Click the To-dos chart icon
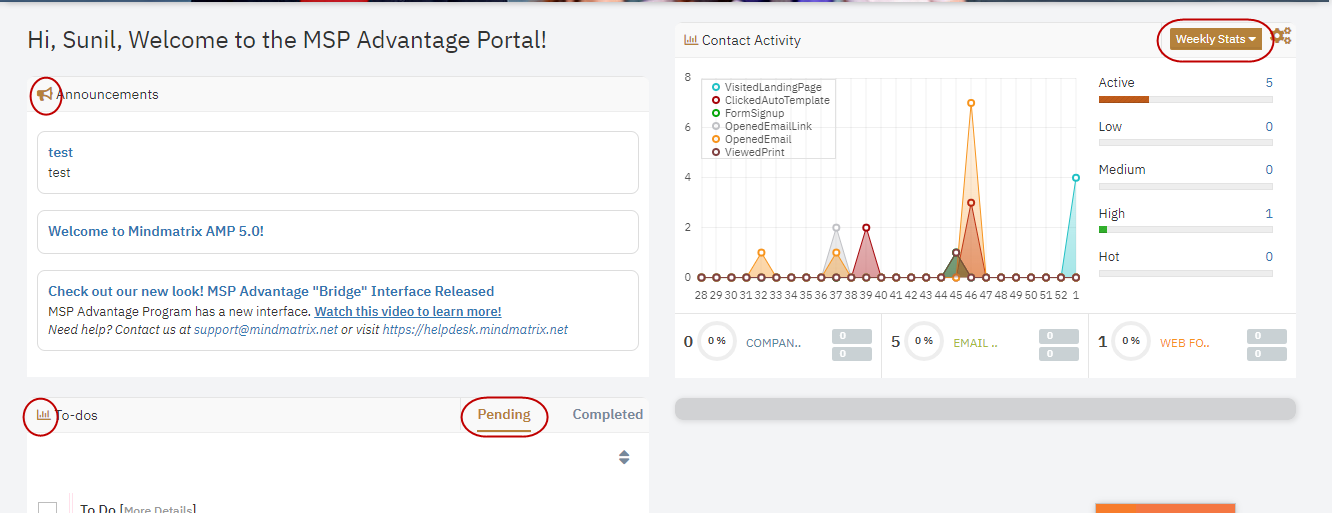 point(43,414)
